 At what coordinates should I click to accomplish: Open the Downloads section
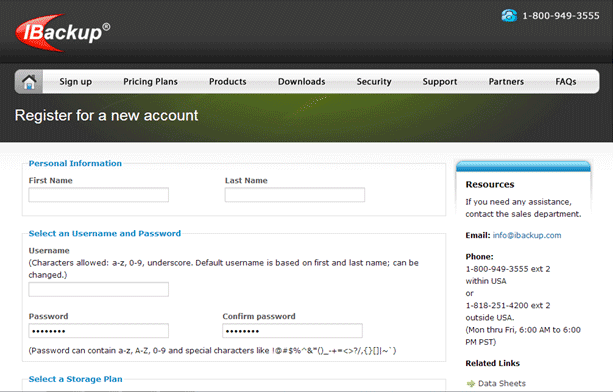[301, 81]
